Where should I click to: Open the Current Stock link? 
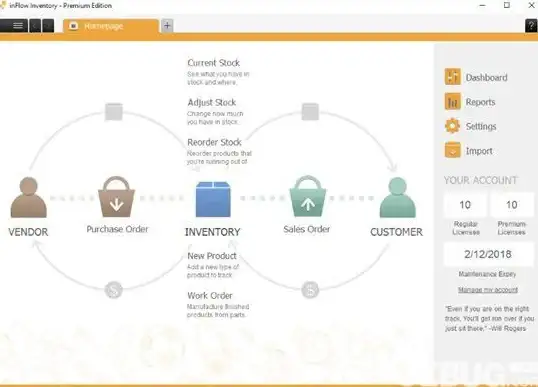tap(213, 63)
